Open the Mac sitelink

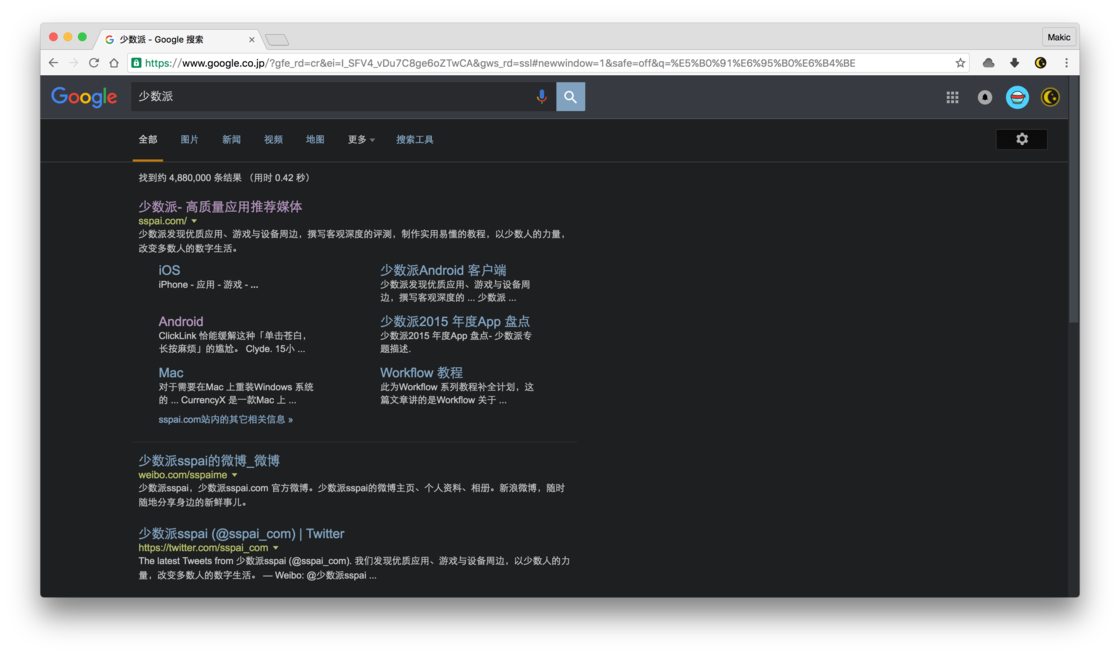tap(171, 373)
